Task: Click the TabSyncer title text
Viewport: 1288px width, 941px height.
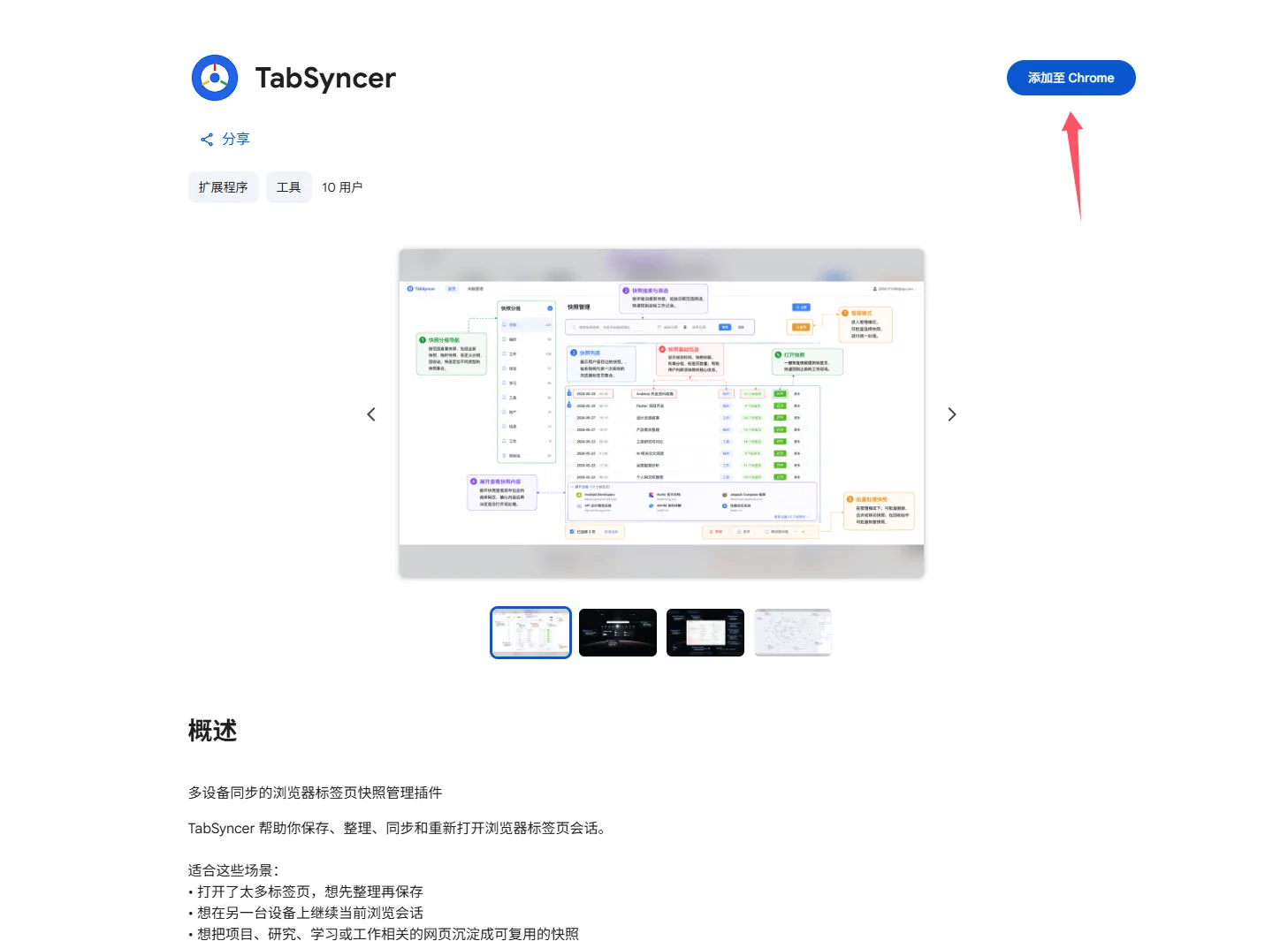Action: (325, 78)
